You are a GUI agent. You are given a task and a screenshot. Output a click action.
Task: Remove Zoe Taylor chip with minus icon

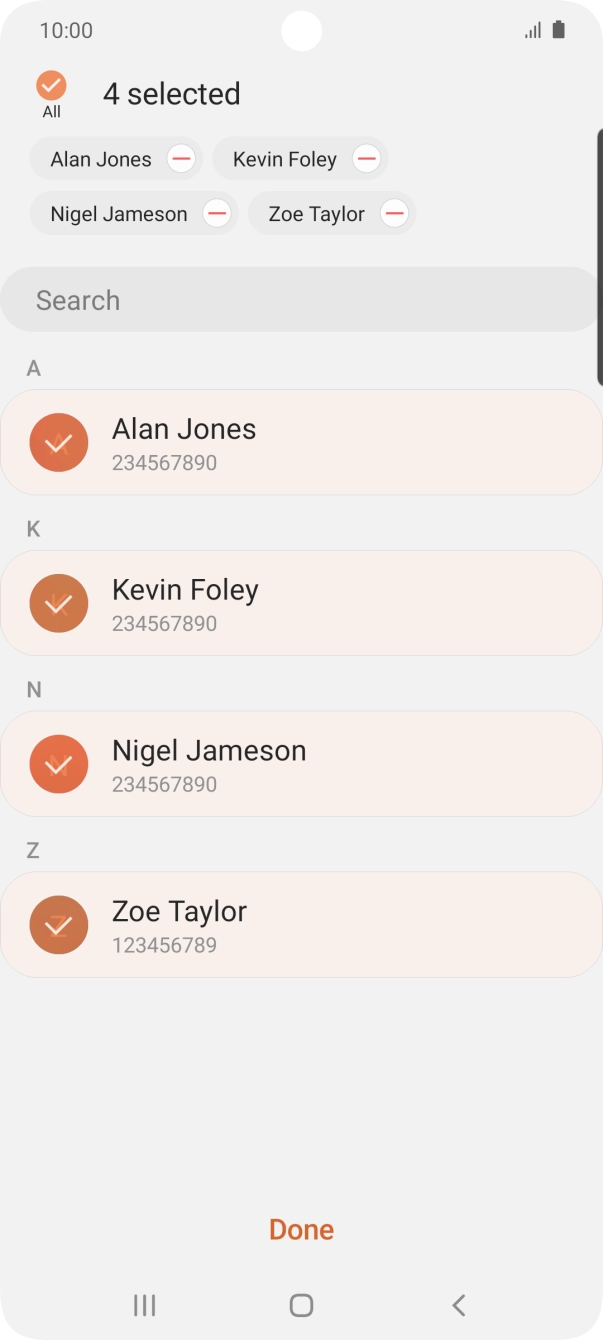(x=395, y=214)
